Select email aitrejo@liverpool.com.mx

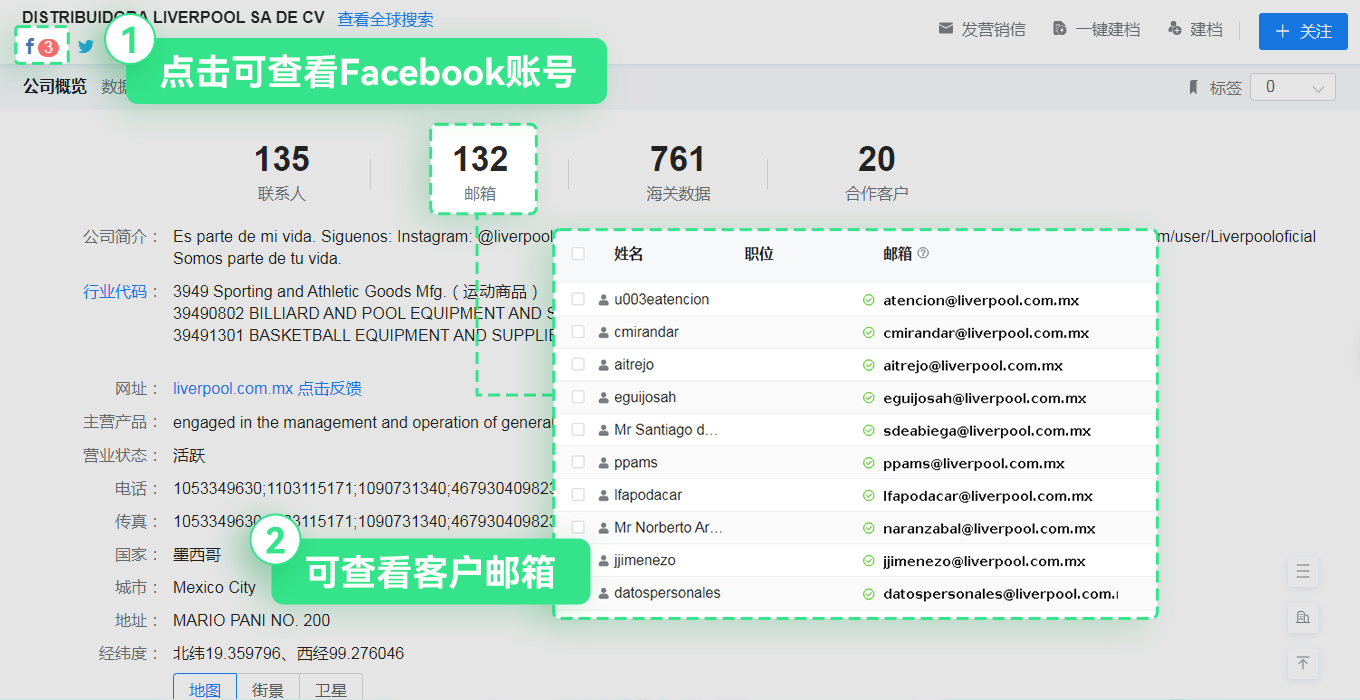pos(973,366)
